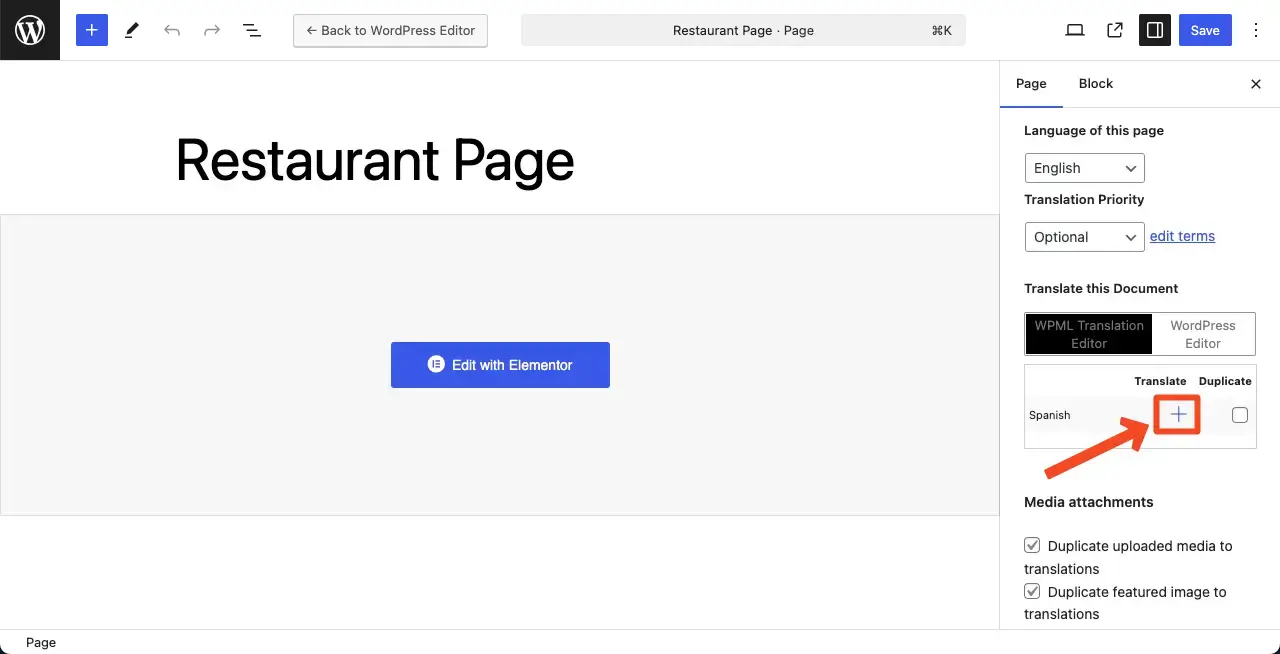Image resolution: width=1280 pixels, height=654 pixels.
Task: Uncheck Duplicate featured image to translations
Action: coord(1032,592)
